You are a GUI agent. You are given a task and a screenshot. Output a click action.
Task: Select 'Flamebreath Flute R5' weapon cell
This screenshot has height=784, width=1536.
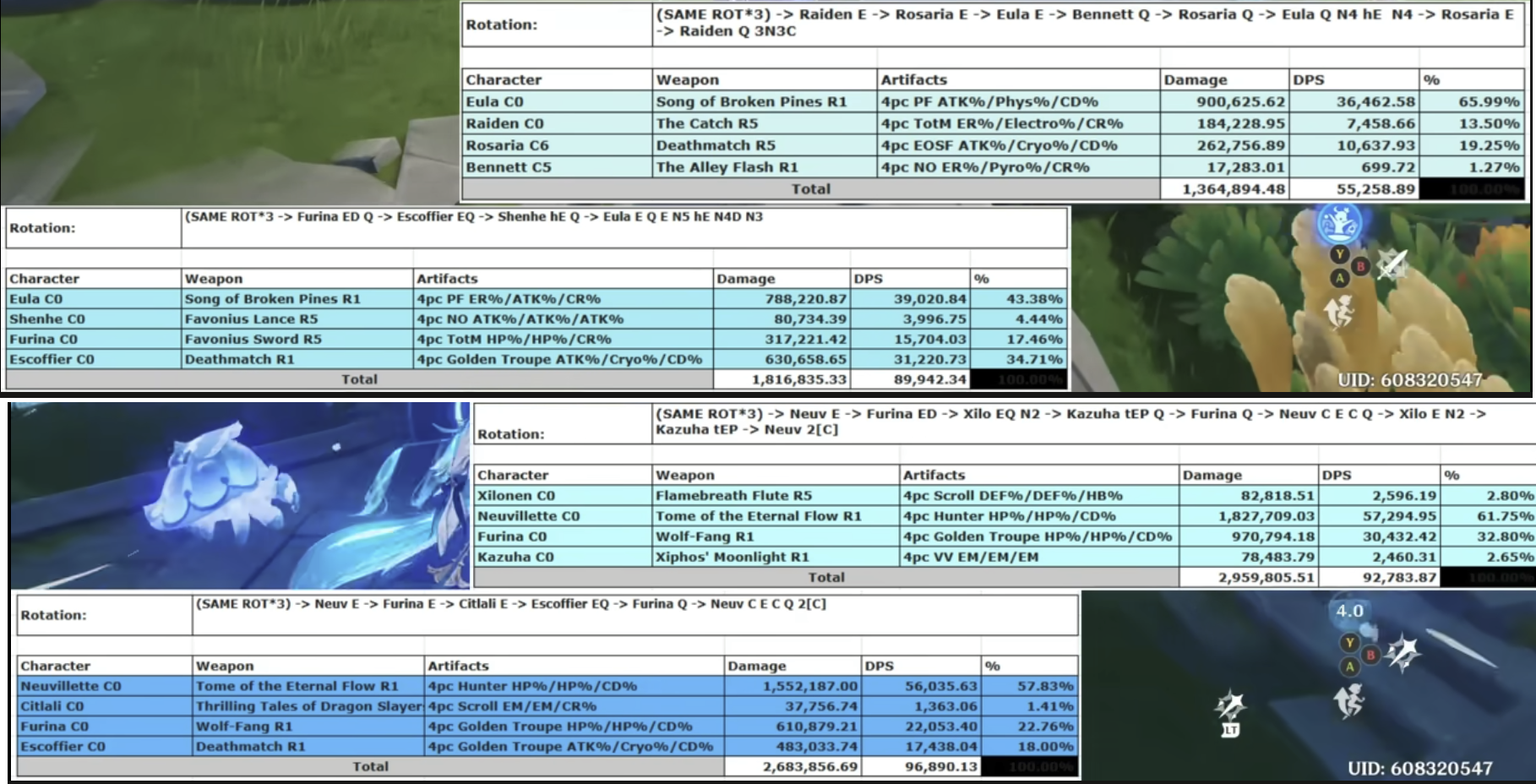click(x=776, y=496)
